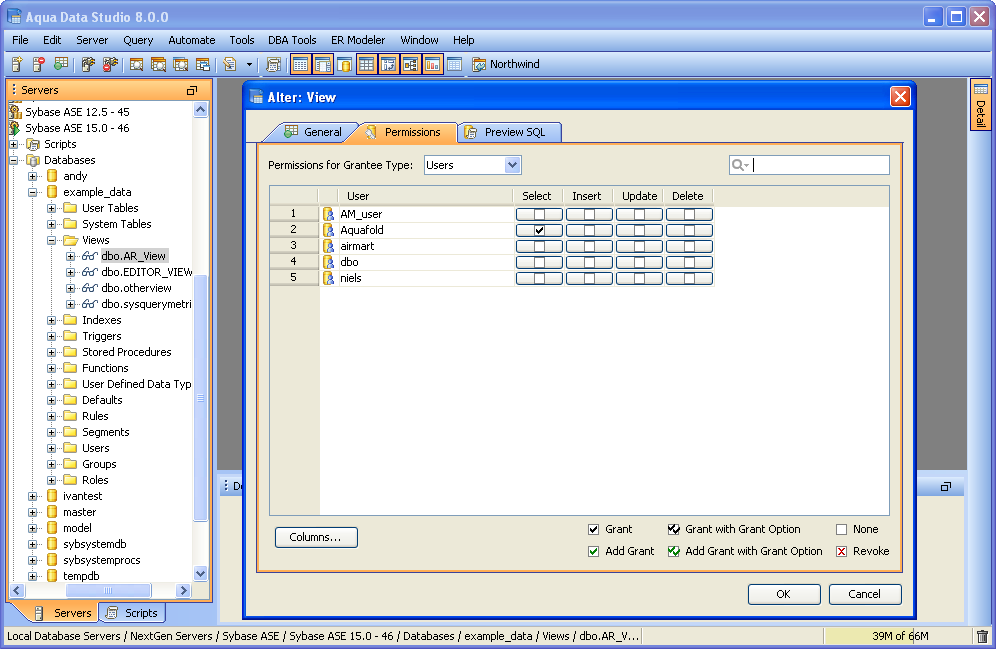Screen dimensions: 996x649
Task: Toggle the Delete checkbox for dbo
Action: (x=690, y=262)
